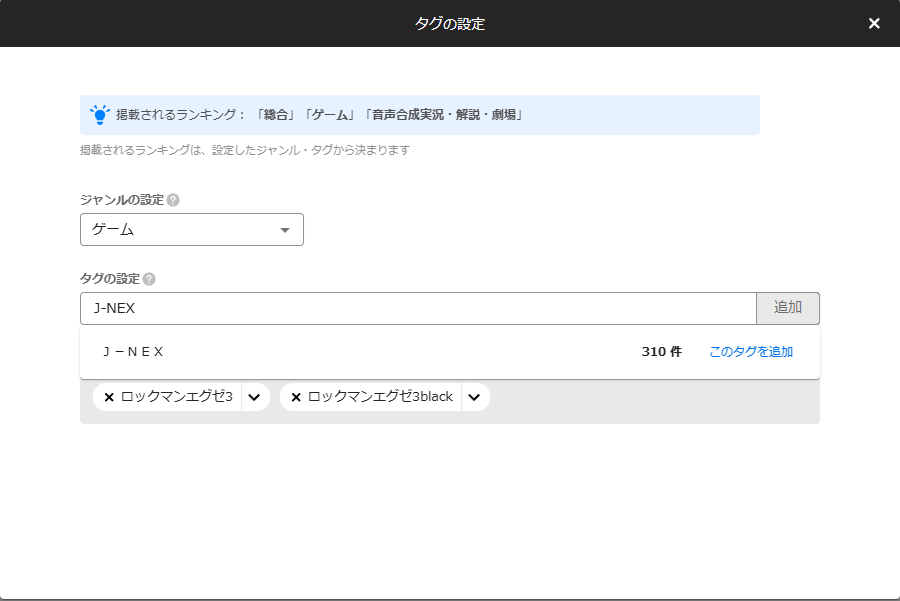Expand the chevron on the ロックマンエグゼ3 tag
This screenshot has width=900, height=601.
(x=254, y=397)
